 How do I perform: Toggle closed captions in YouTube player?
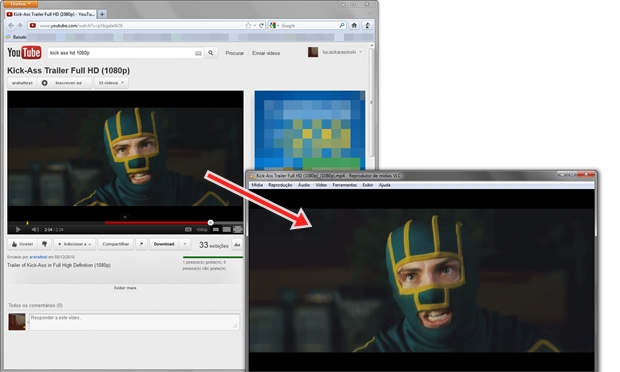pyautogui.click(x=188, y=229)
